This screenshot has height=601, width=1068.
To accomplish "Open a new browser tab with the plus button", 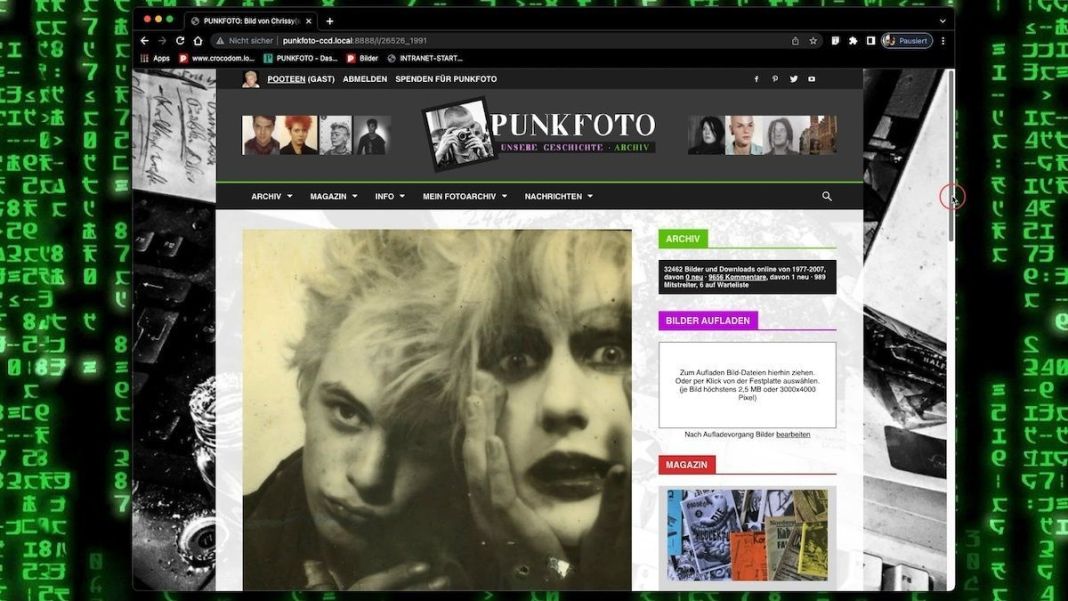I will click(330, 21).
